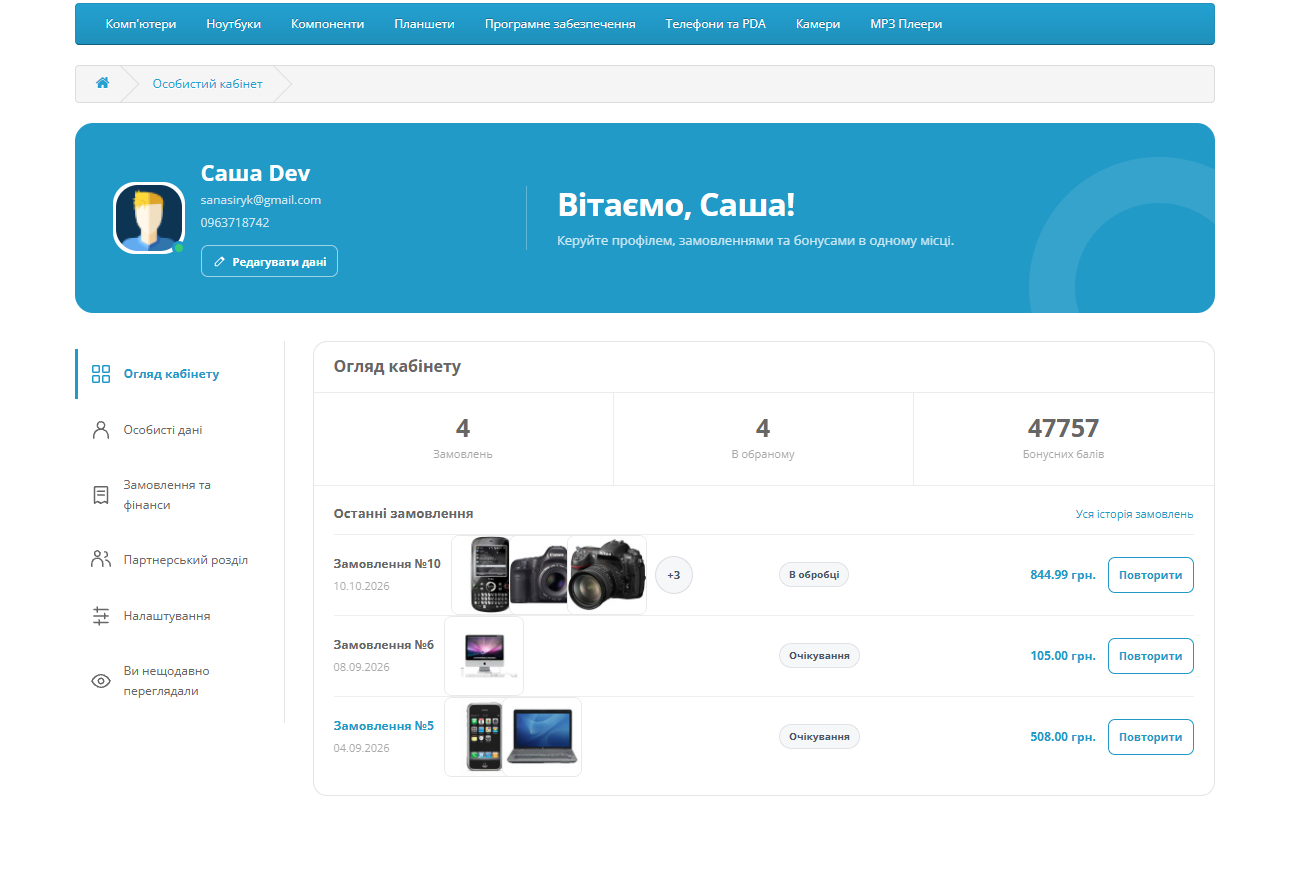The image size is (1301, 872).
Task: Open the Камери category
Action: (x=818, y=24)
